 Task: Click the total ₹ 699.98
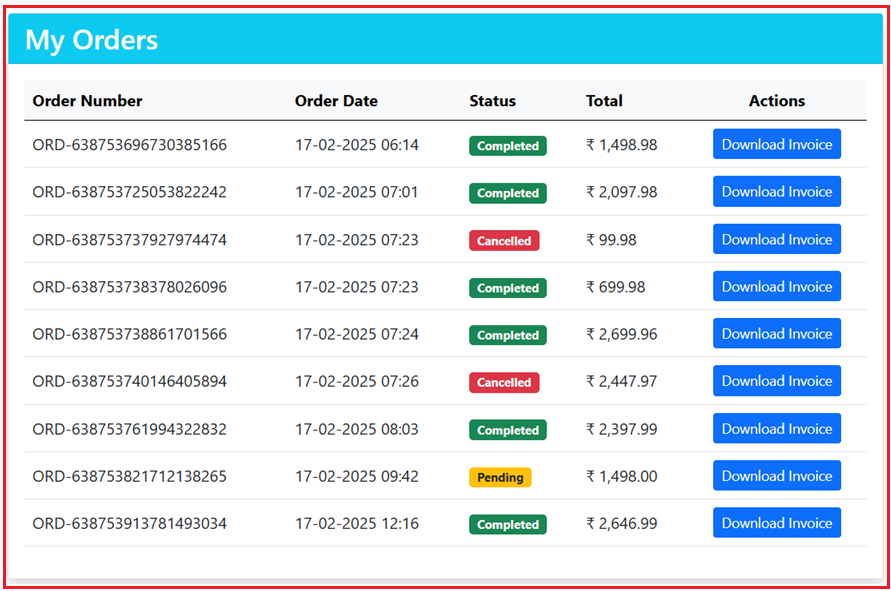616,287
